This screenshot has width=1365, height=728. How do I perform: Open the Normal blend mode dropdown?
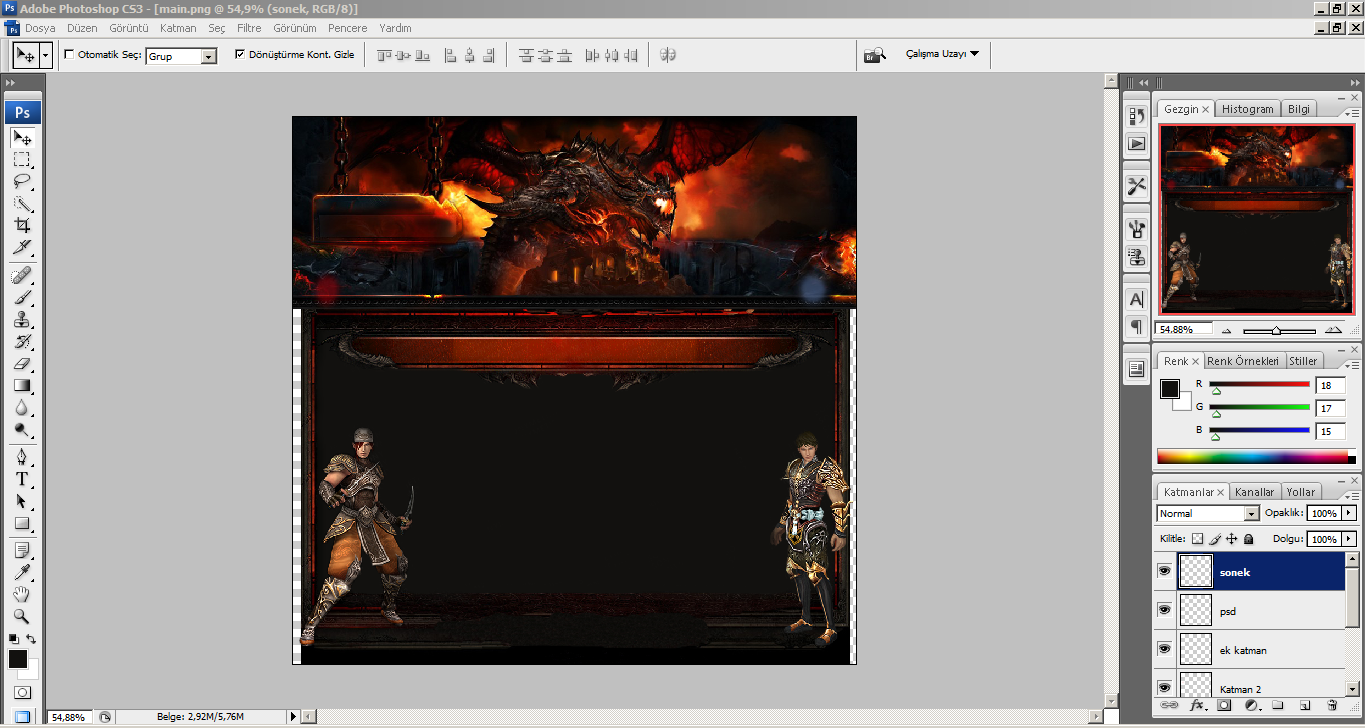tap(1251, 514)
